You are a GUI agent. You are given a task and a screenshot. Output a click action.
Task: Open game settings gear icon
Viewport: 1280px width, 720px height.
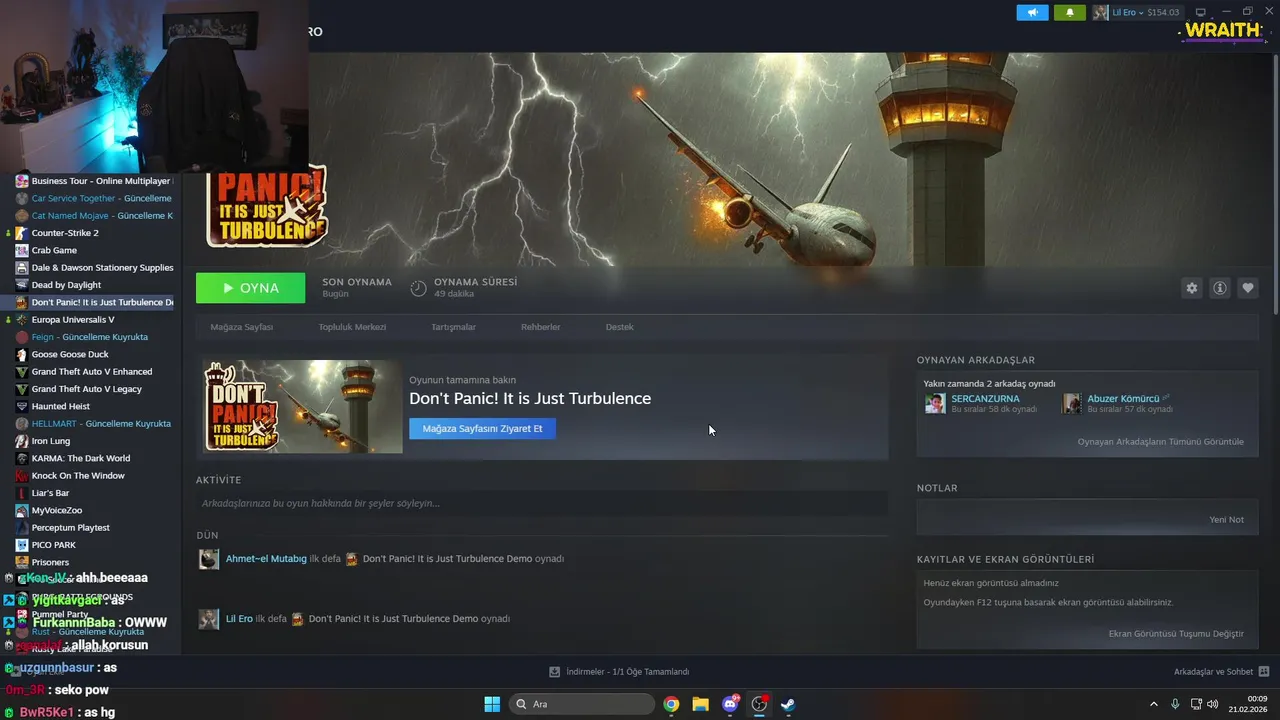coord(1191,288)
